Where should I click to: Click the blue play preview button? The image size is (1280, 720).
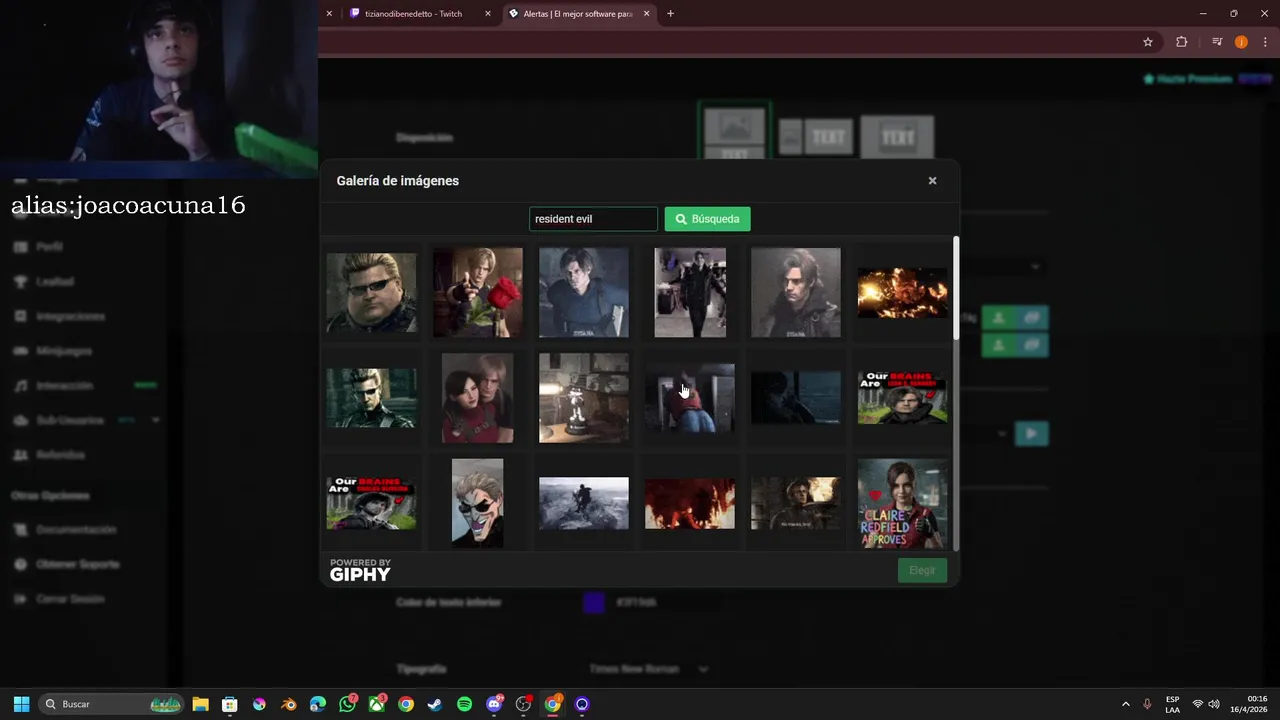coord(1032,434)
